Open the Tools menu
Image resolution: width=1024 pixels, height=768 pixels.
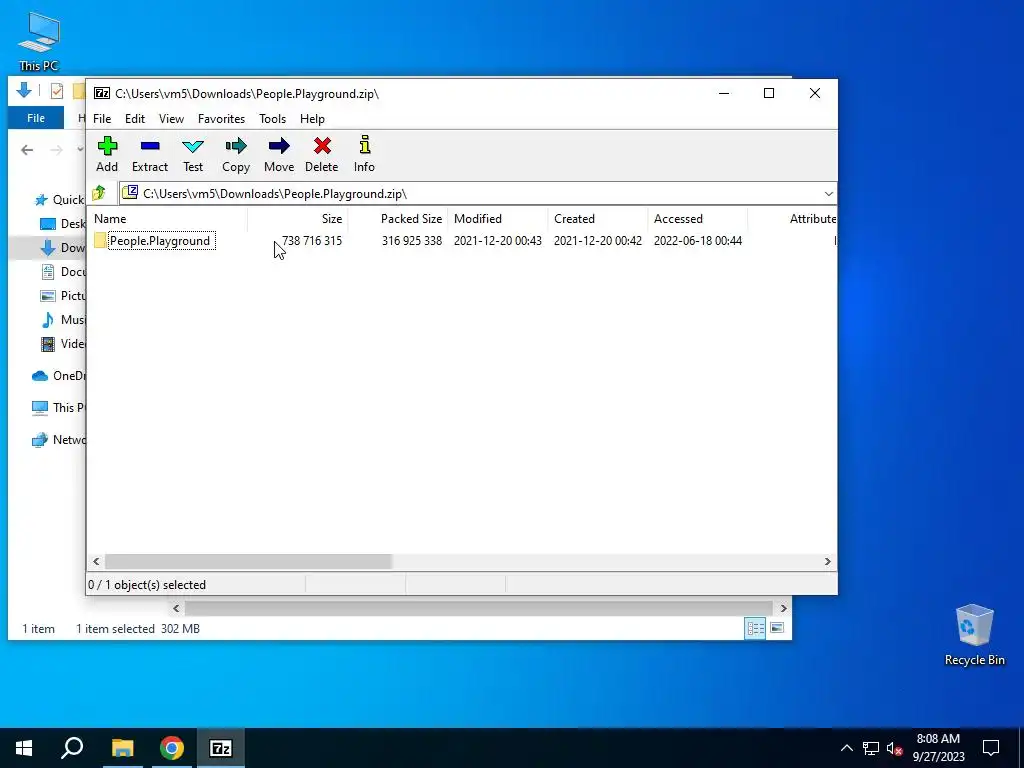click(x=272, y=119)
